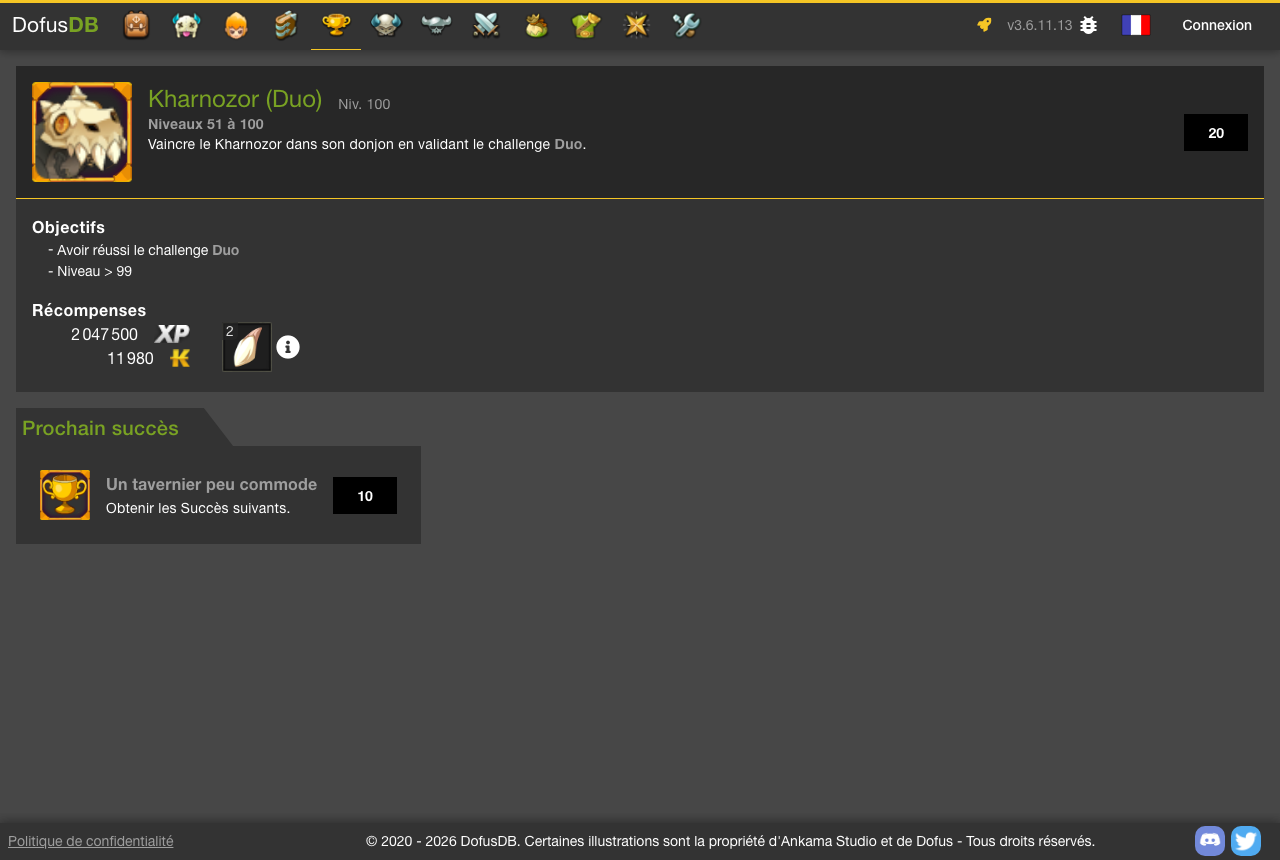Click the yellow rocket icon

(x=985, y=25)
